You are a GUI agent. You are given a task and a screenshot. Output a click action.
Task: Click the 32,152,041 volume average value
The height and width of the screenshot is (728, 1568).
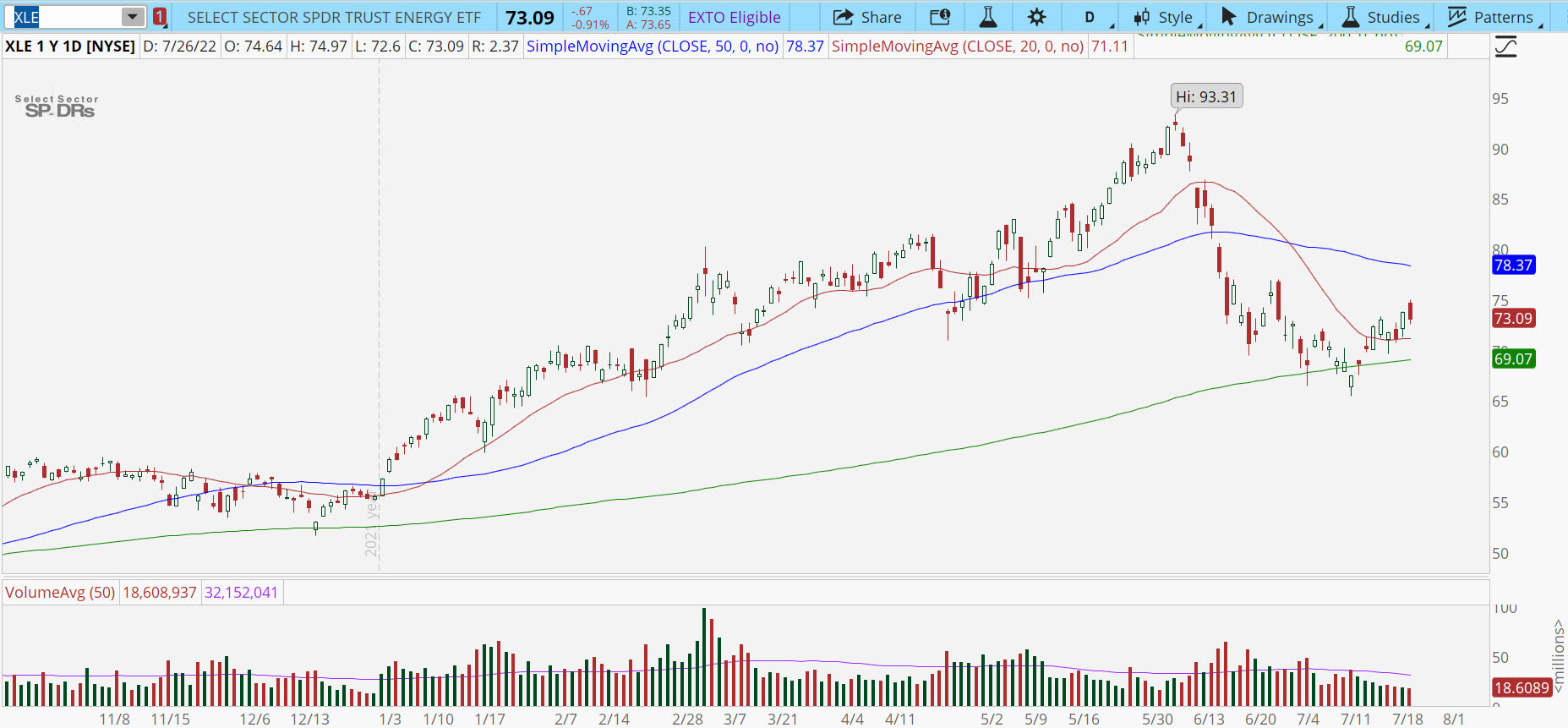pyautogui.click(x=242, y=592)
